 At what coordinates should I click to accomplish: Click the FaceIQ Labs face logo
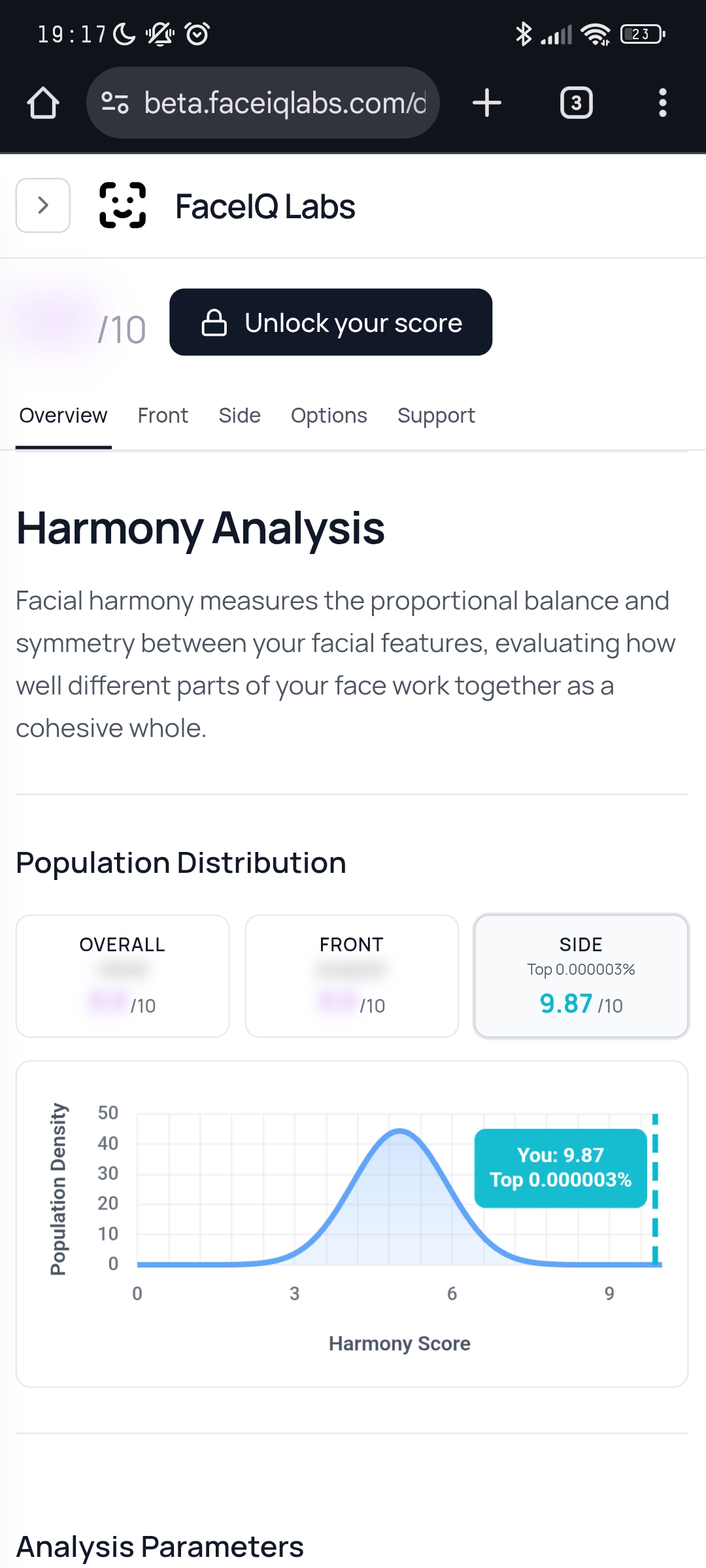pyautogui.click(x=122, y=206)
